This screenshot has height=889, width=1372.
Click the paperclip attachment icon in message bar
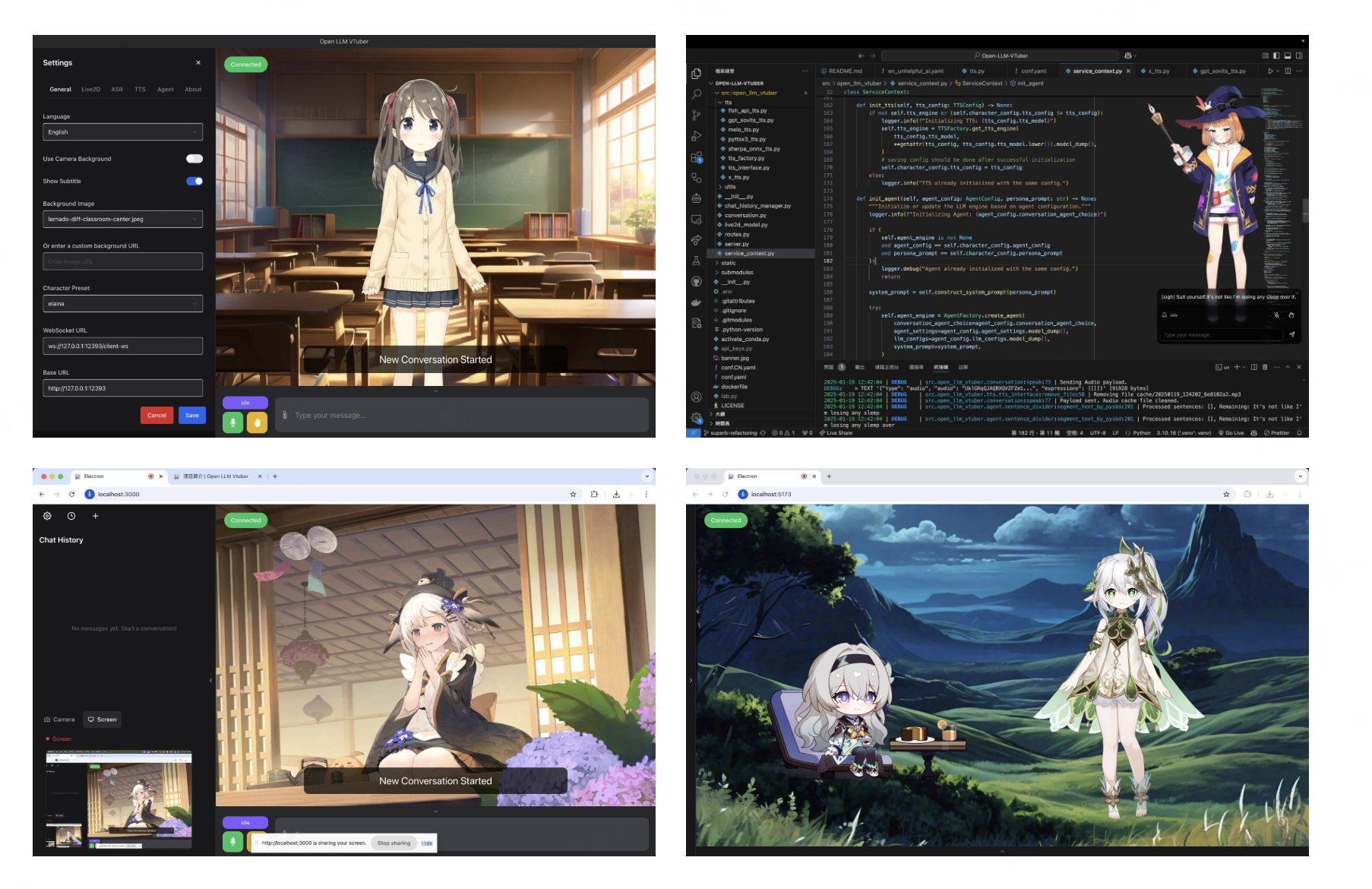284,415
